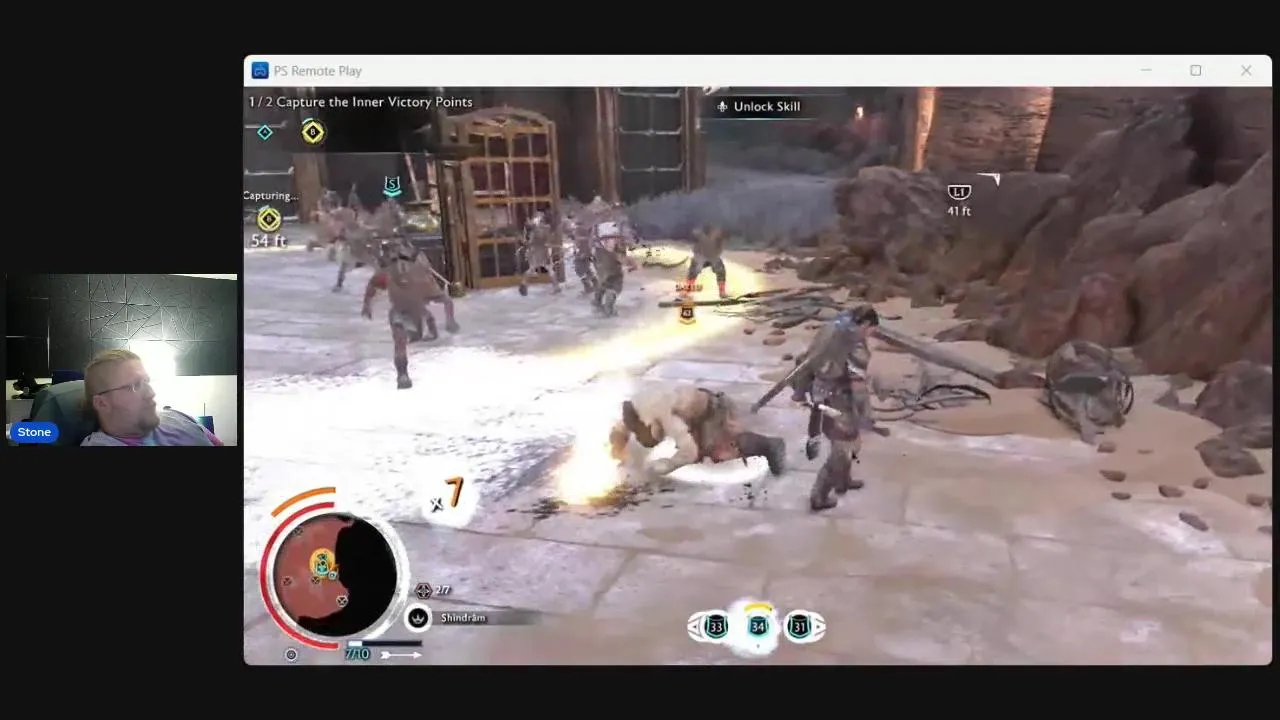The height and width of the screenshot is (720, 1280).
Task: Click the arrow ammo icon
Action: 401,655
